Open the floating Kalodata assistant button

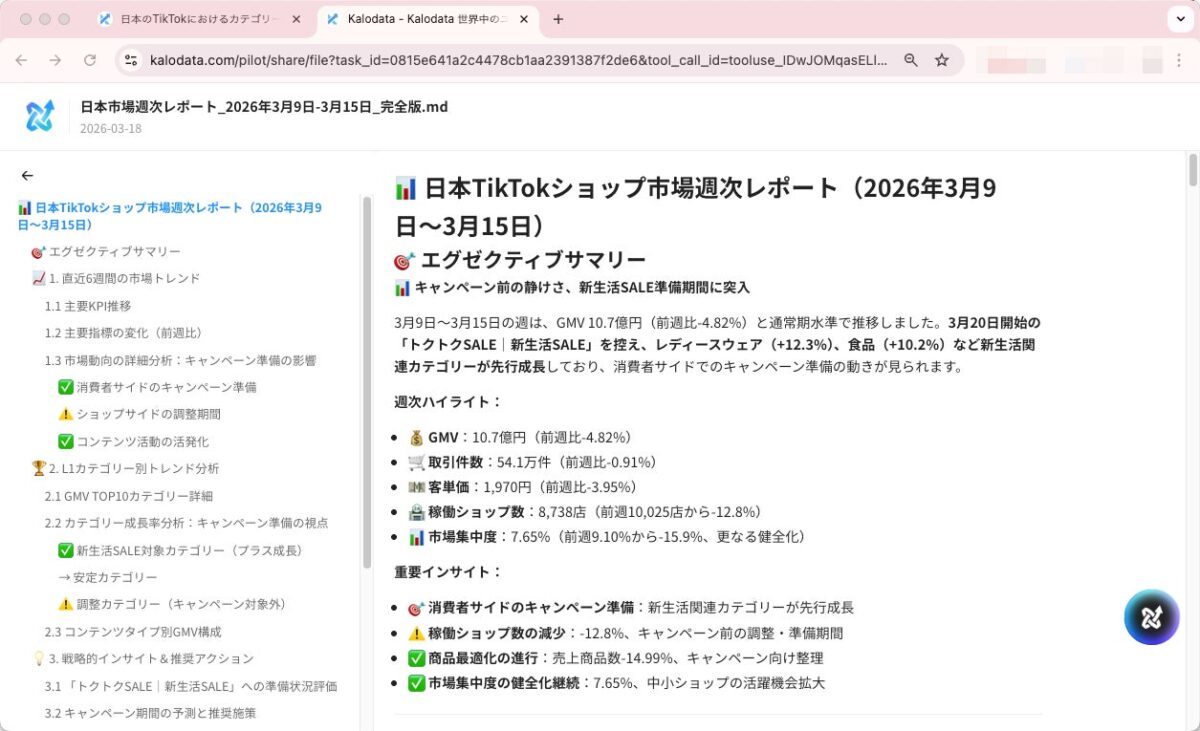coord(1151,617)
